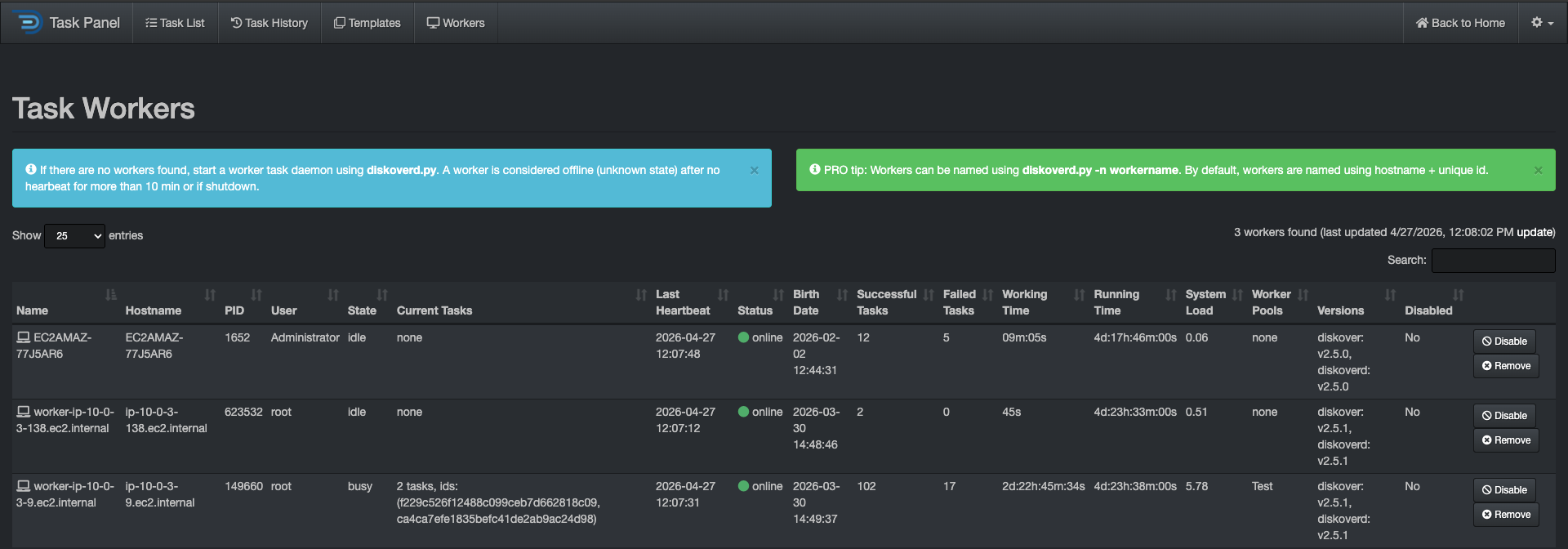1568x549 pixels.
Task: Close the green PRO tip alert
Action: pyautogui.click(x=1538, y=170)
